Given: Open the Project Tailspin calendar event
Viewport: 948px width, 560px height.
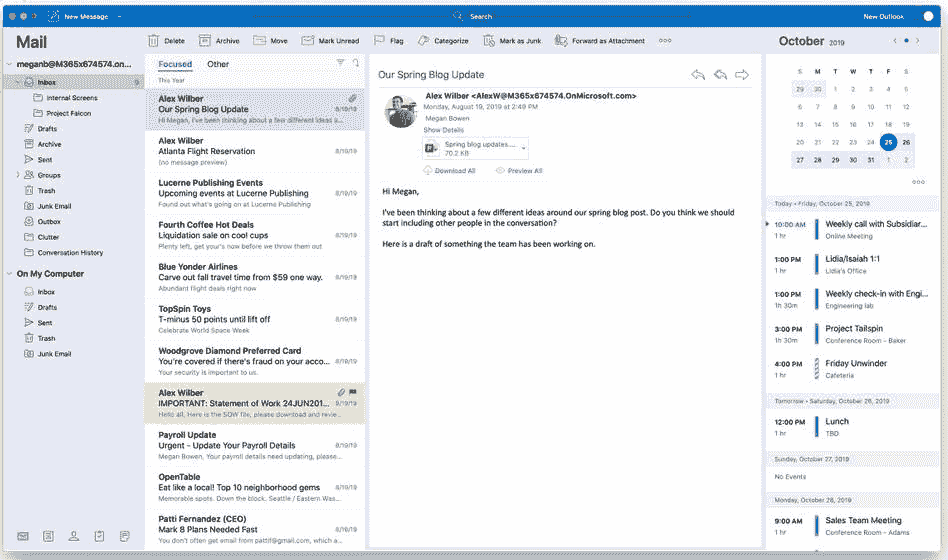Looking at the screenshot, I should pyautogui.click(x=852, y=334).
